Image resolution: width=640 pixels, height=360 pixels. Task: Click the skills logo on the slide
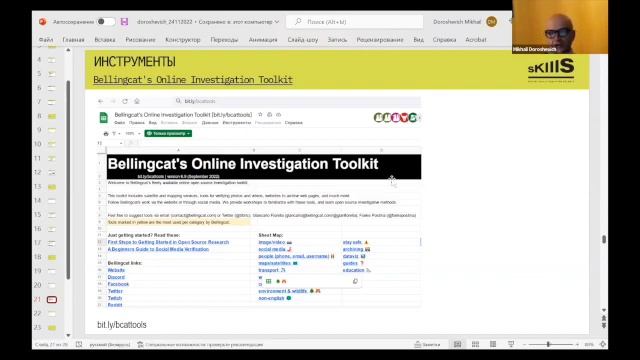coord(551,69)
